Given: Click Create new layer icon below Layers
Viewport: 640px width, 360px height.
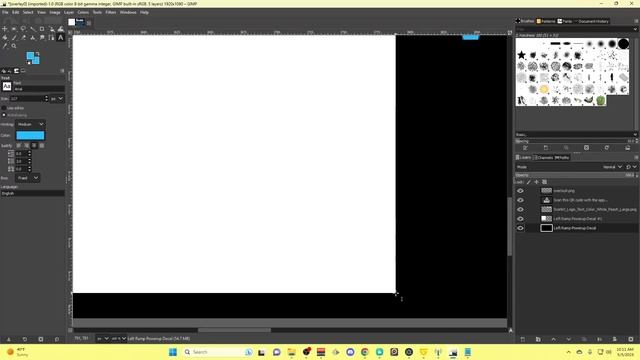Looking at the screenshot, I should pos(523,339).
